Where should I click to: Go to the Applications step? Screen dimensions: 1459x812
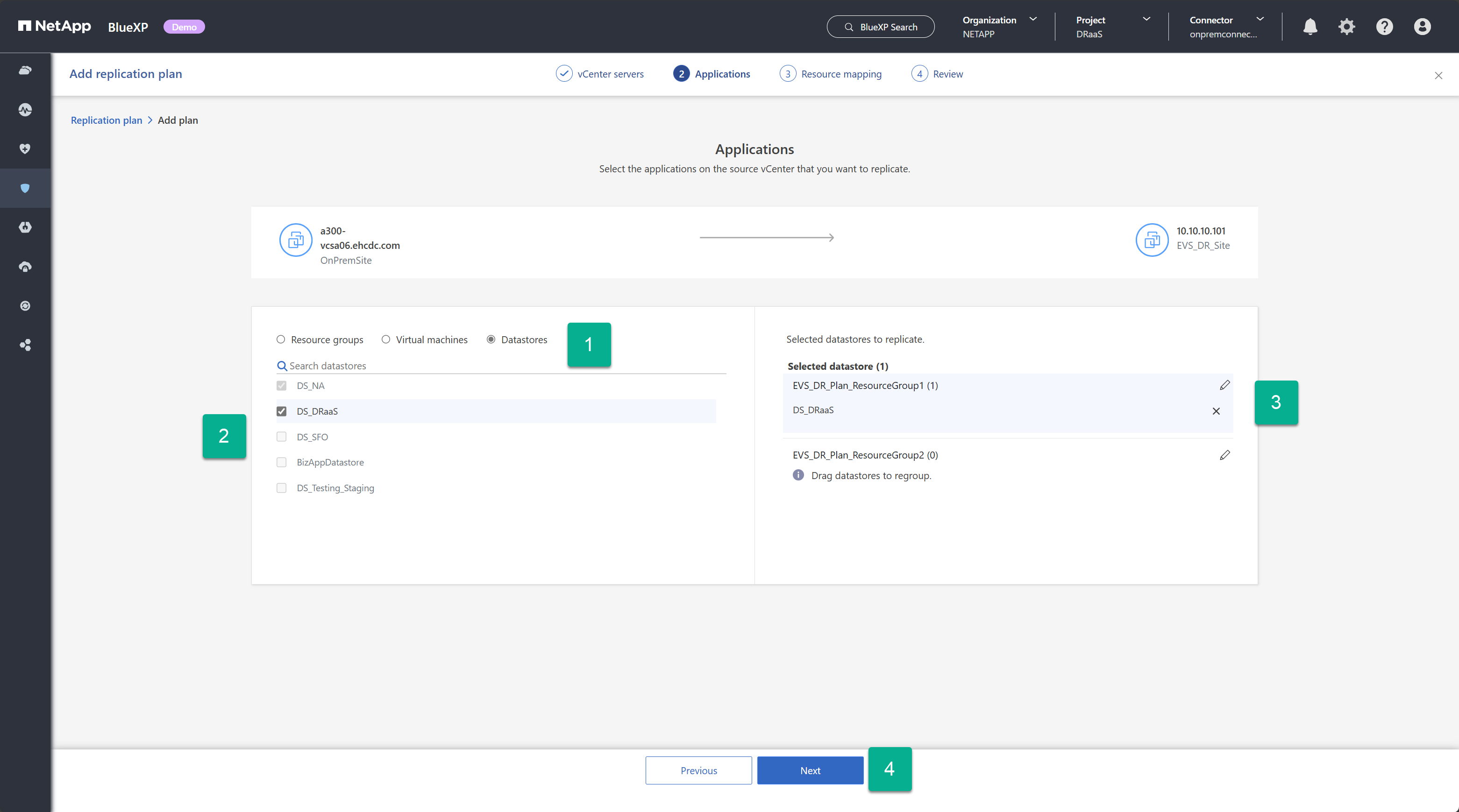click(x=712, y=74)
